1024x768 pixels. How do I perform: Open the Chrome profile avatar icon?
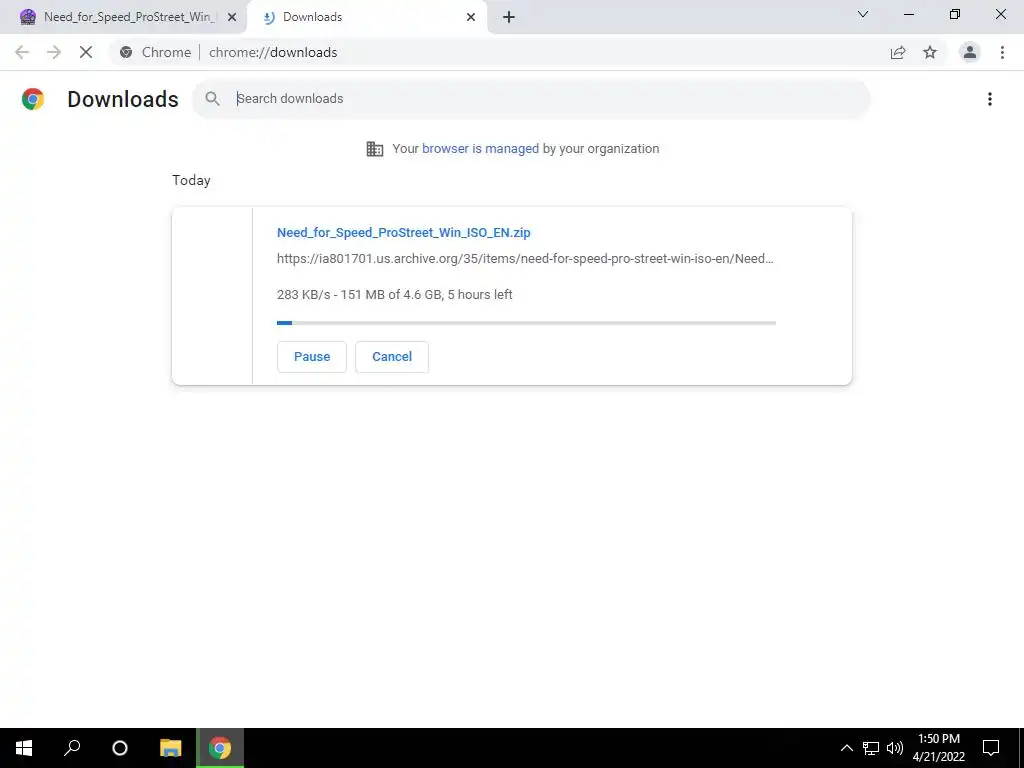point(970,52)
